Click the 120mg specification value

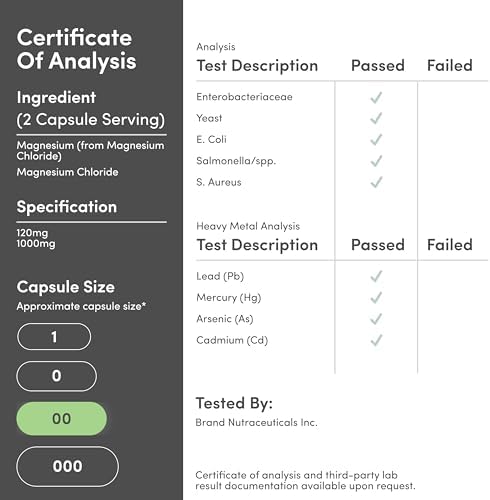pos(32,233)
